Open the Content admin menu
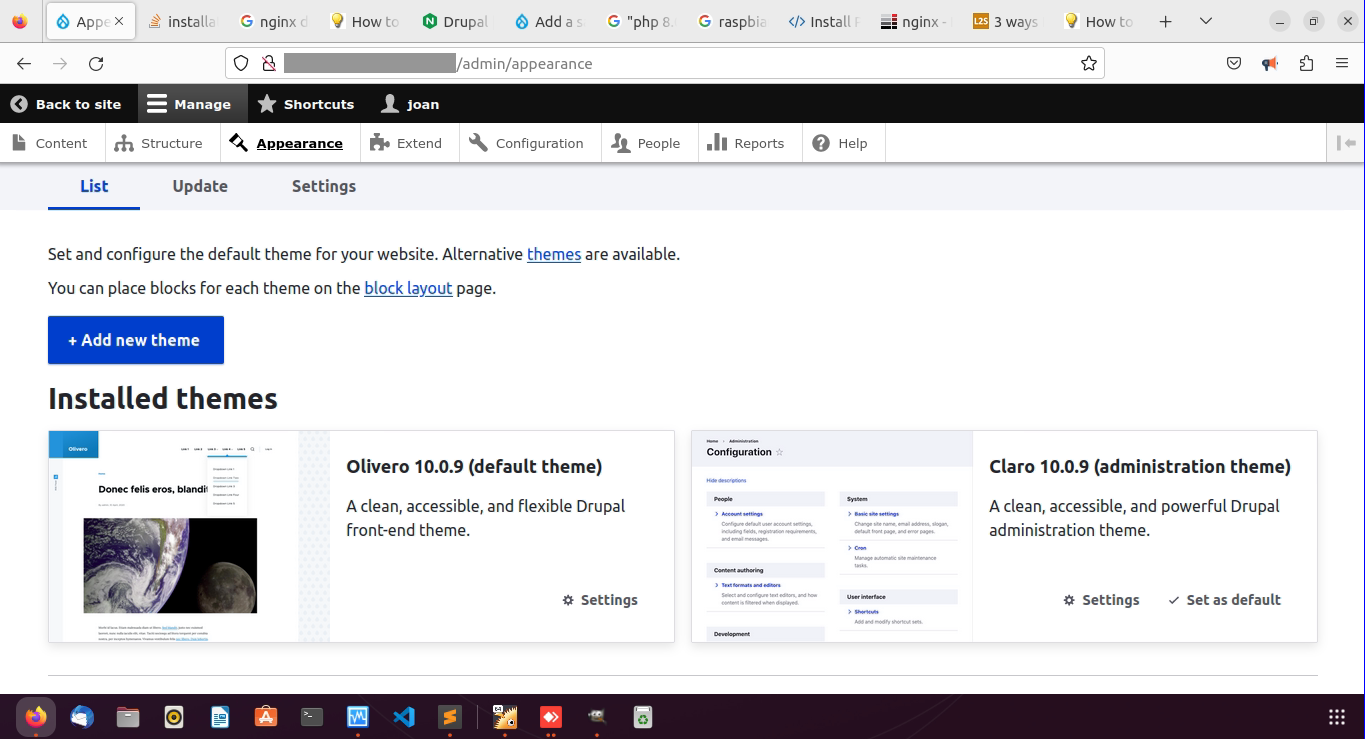 (50, 143)
